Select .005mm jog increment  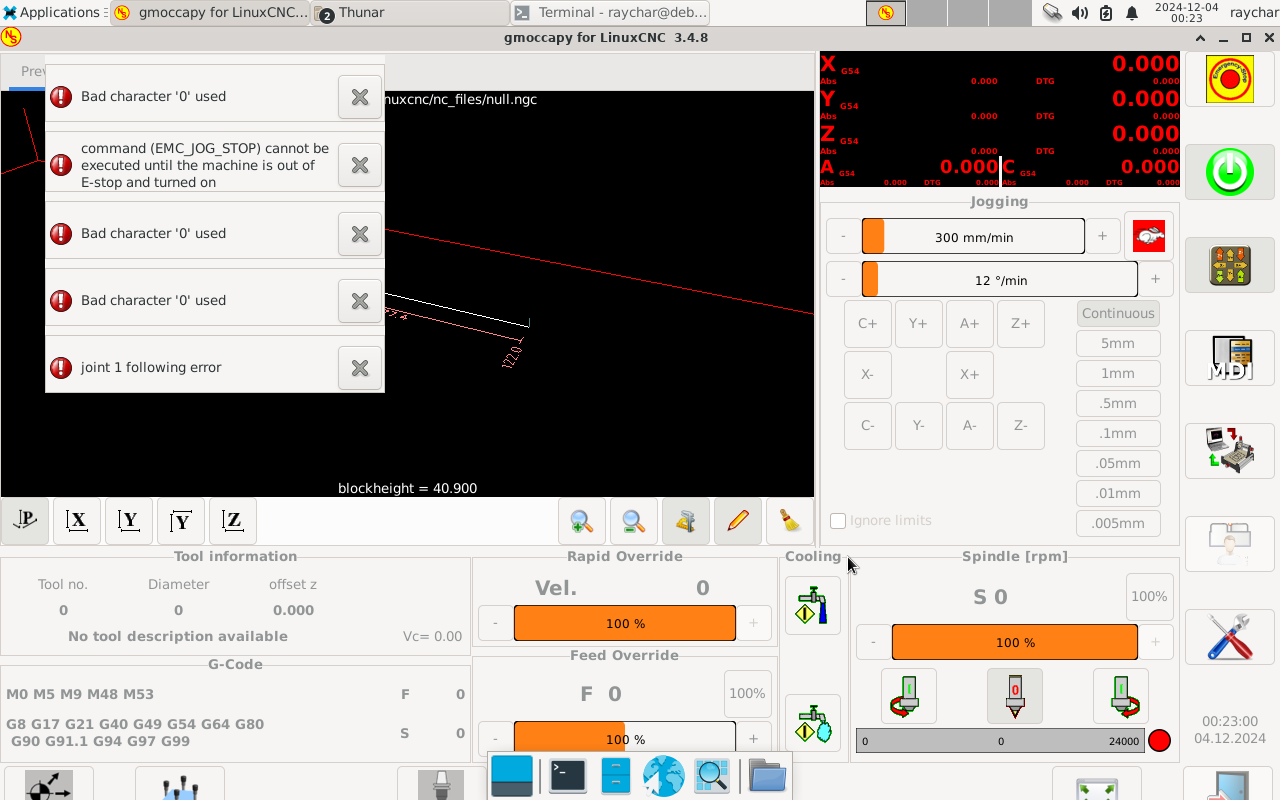coord(1118,523)
